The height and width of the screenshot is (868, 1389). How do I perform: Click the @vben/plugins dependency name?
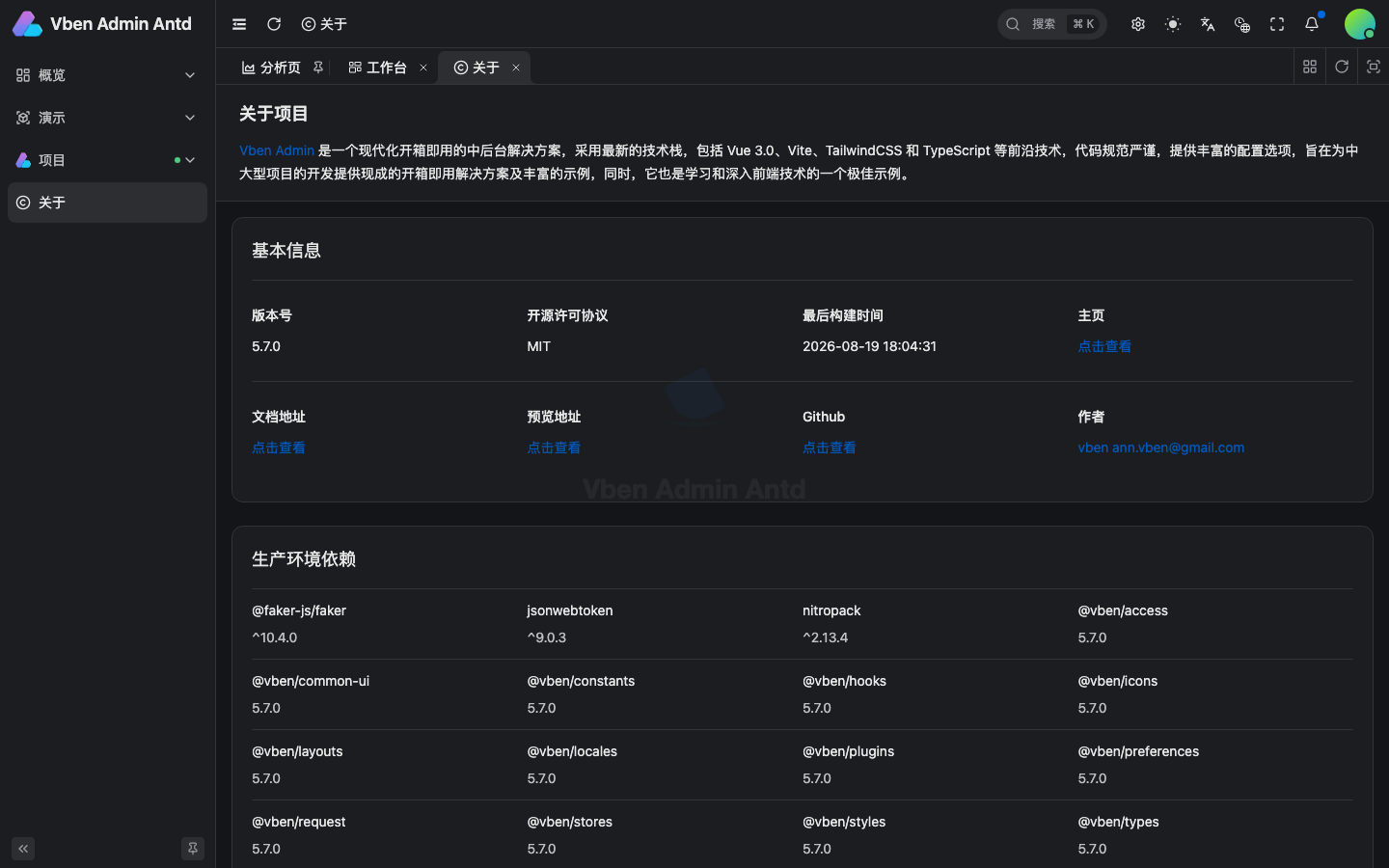pos(849,751)
